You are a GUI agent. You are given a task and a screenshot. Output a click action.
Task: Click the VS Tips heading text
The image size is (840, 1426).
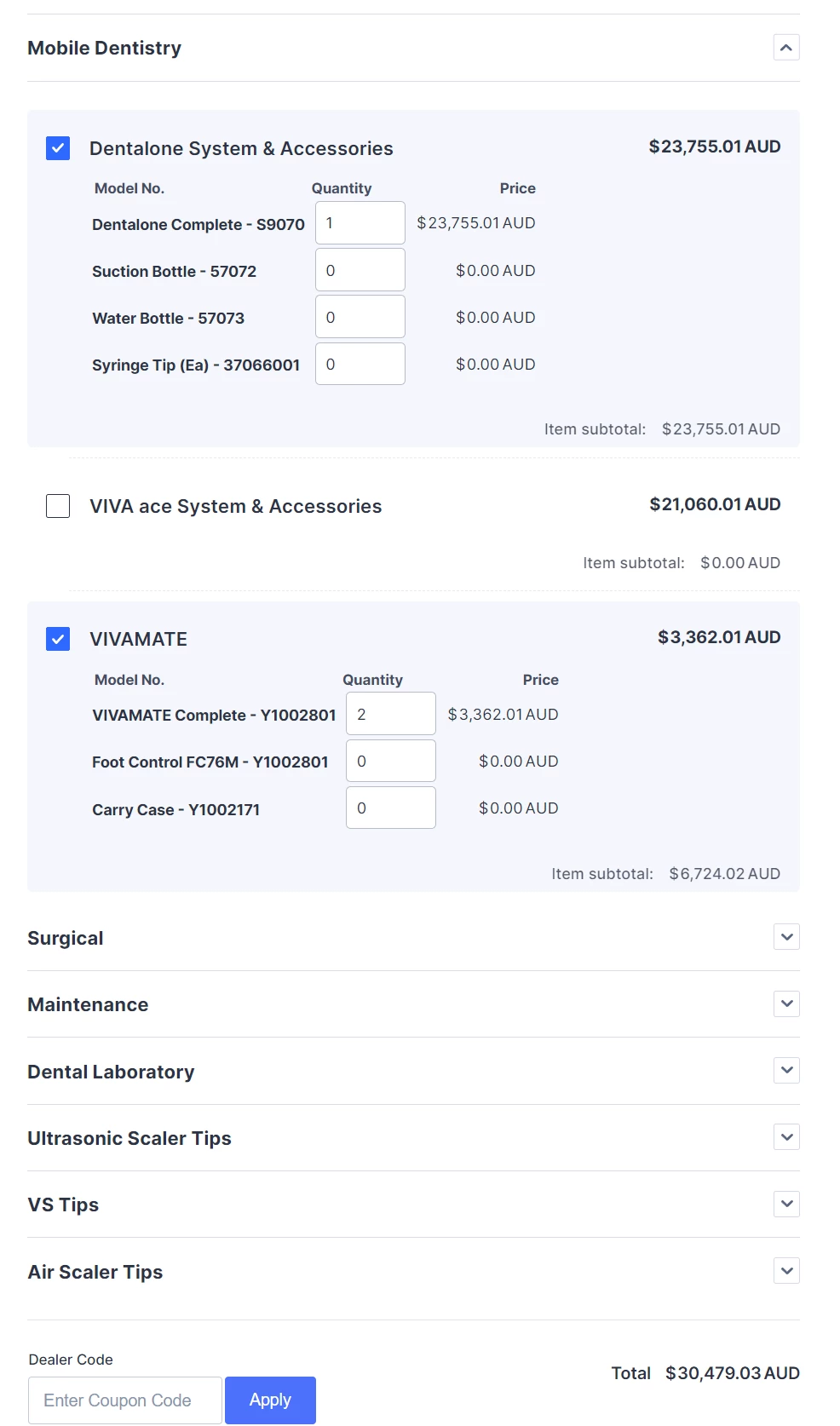[x=63, y=1205]
